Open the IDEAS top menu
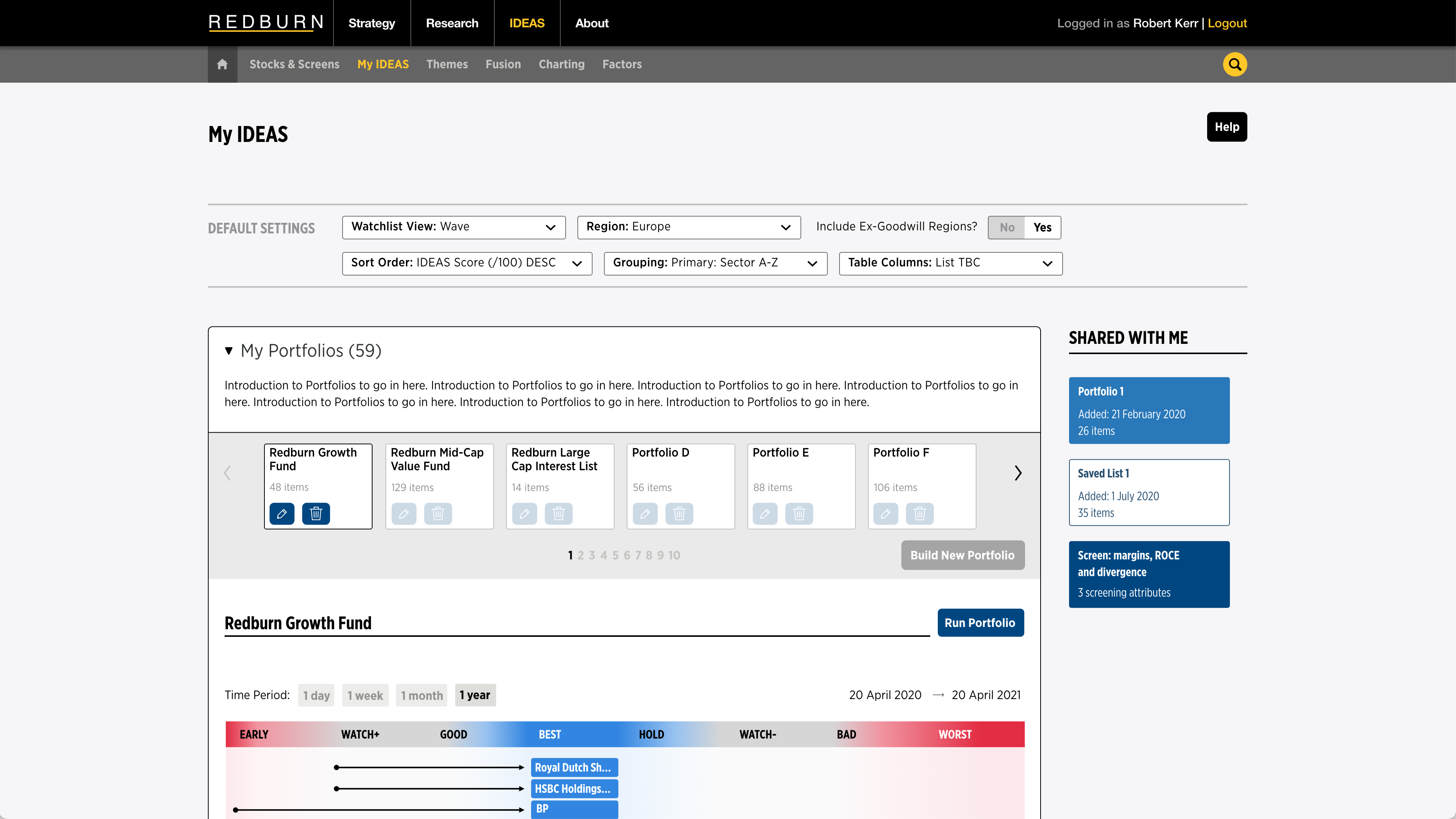This screenshot has height=819, width=1456. [527, 23]
